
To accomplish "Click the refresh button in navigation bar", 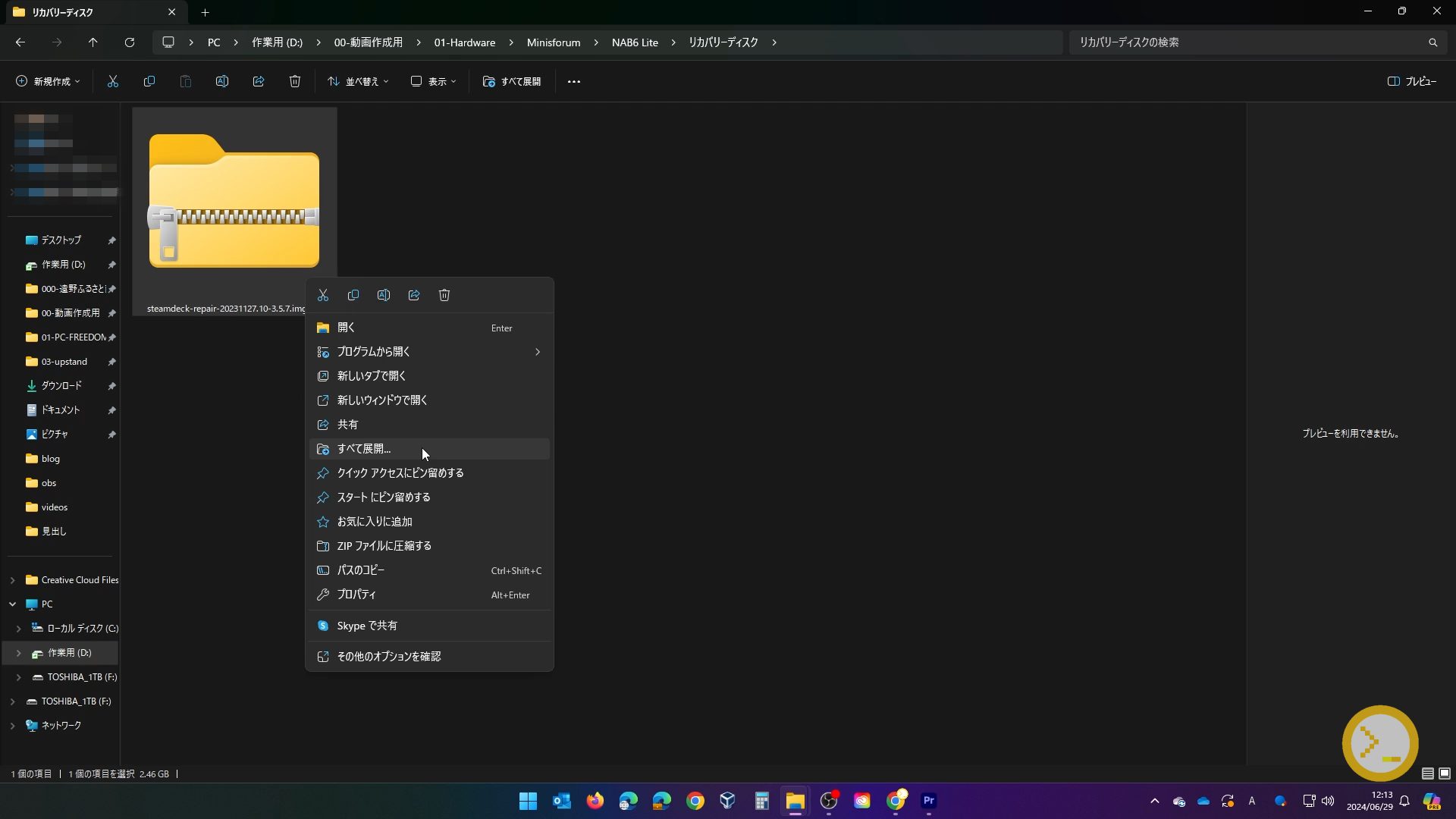I will (x=130, y=42).
